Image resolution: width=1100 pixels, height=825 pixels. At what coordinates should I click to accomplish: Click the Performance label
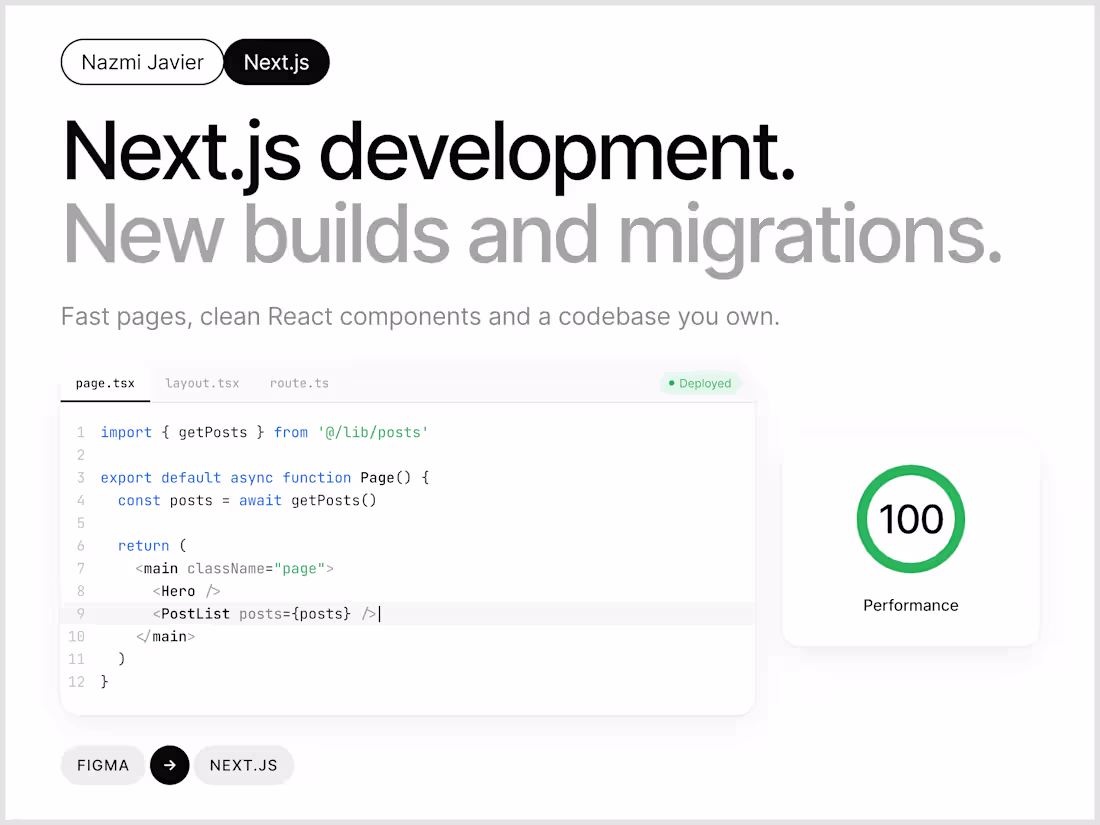911,605
